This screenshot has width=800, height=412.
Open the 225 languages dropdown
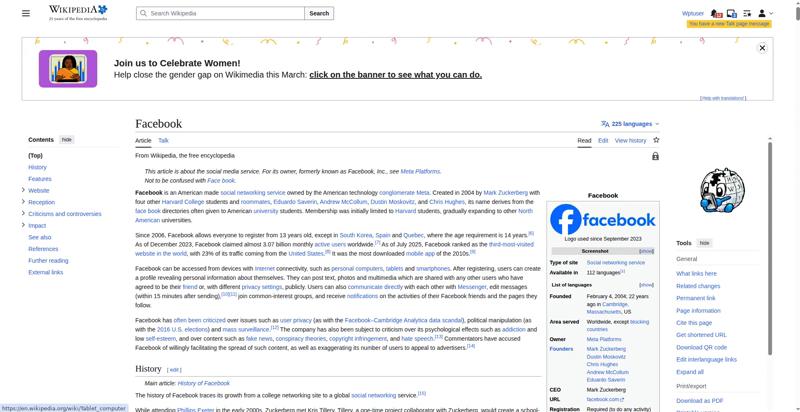tap(629, 124)
